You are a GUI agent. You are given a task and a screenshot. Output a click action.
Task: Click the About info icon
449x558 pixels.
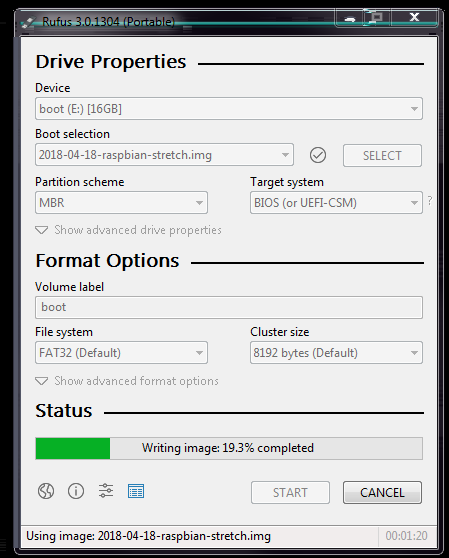(x=76, y=491)
